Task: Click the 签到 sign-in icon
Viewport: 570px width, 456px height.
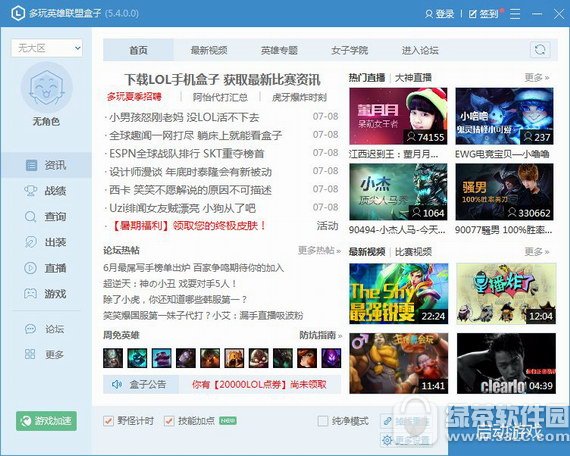Action: tap(473, 14)
